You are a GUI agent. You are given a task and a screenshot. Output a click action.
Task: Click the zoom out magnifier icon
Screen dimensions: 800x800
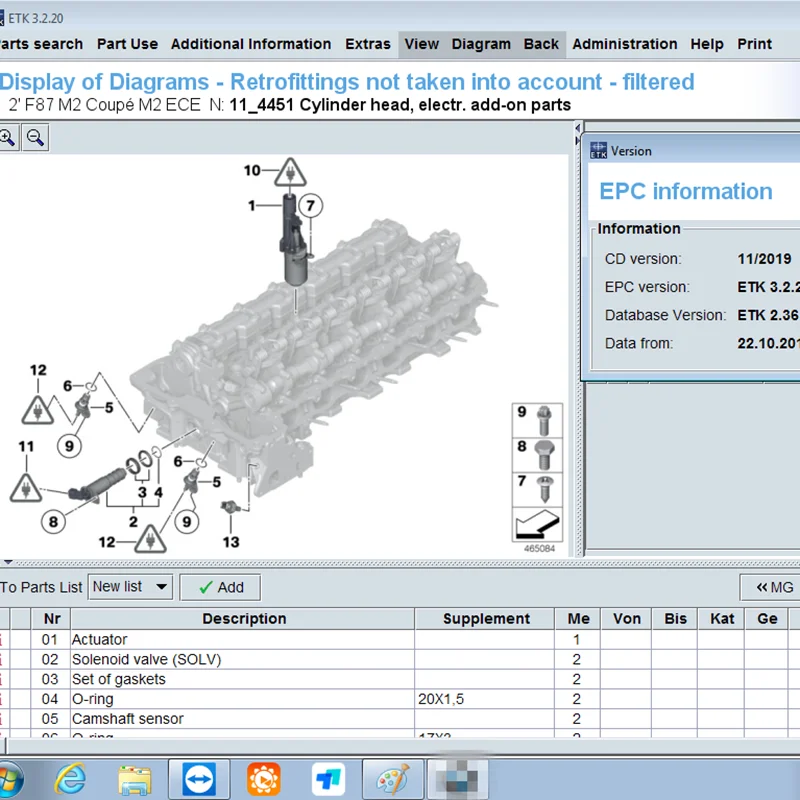pyautogui.click(x=35, y=138)
